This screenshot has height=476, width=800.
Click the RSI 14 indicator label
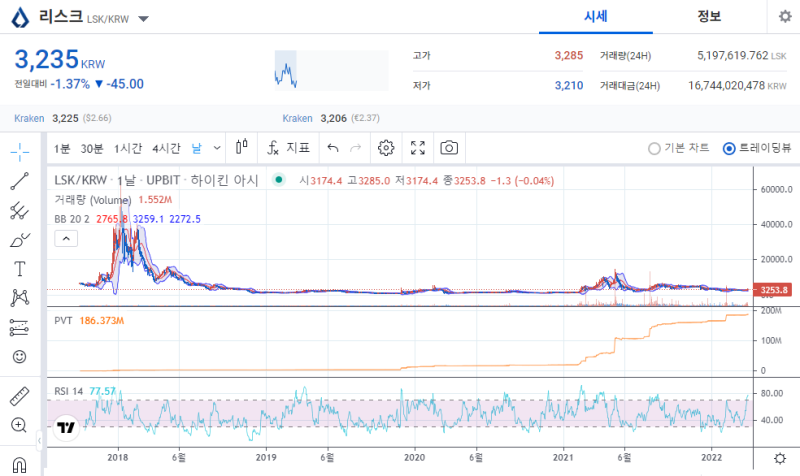(x=68, y=391)
